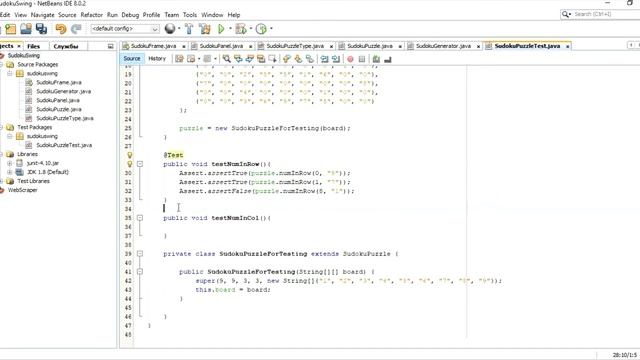This screenshot has width=640, height=360.
Task: Minimize the Projects window group
Action: click(111, 47)
